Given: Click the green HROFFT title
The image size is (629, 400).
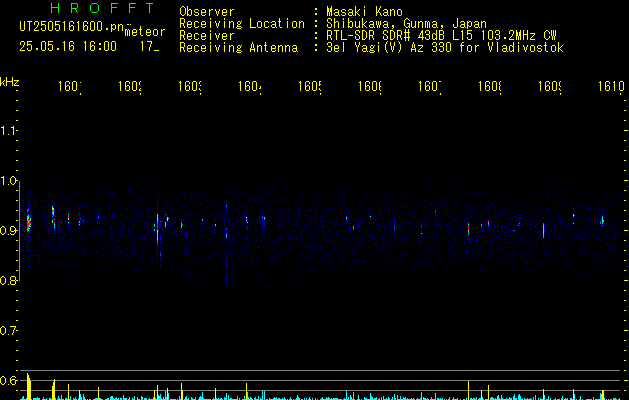Looking at the screenshot, I should pos(103,8).
